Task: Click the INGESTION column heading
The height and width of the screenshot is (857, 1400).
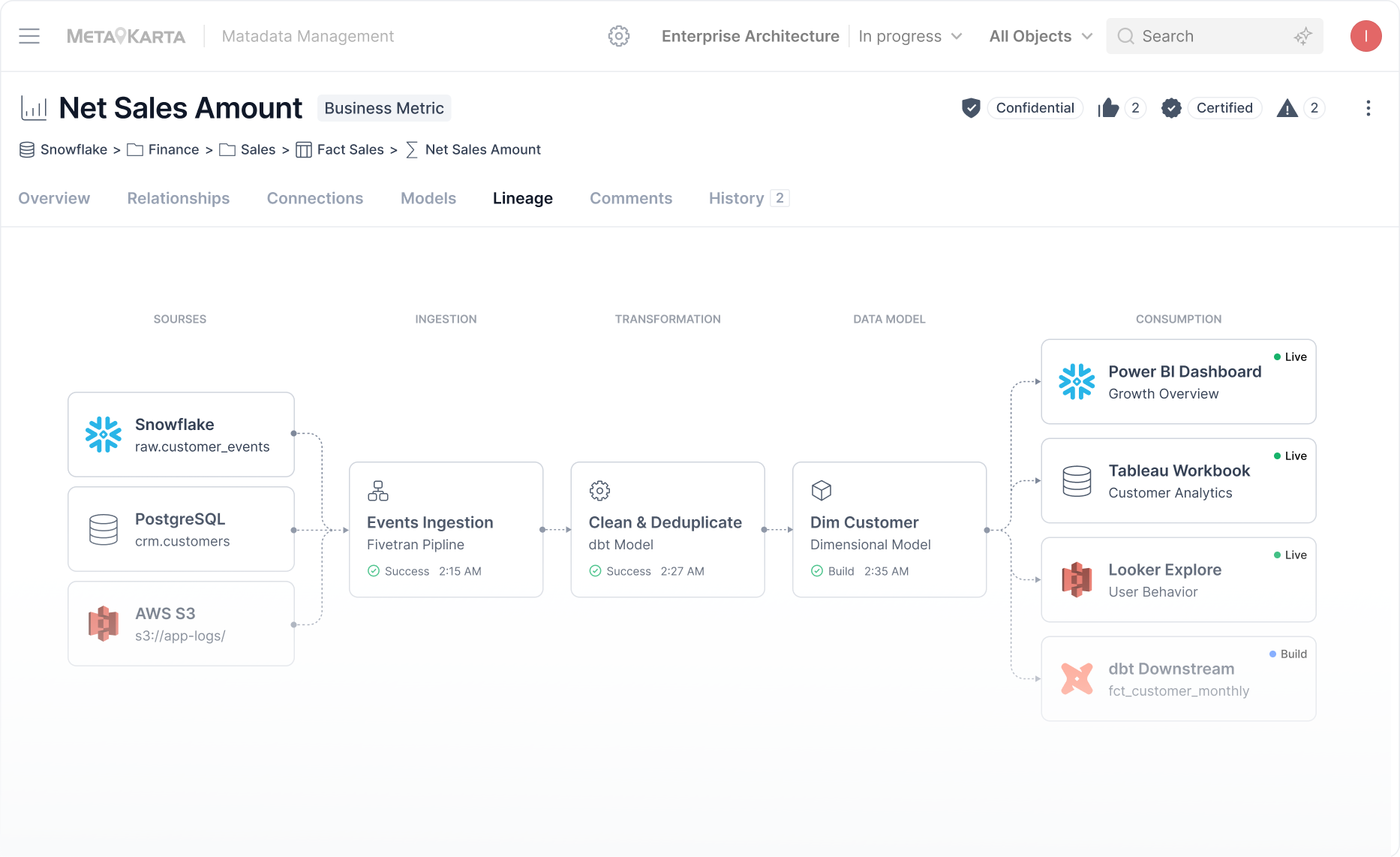Action: (x=446, y=319)
